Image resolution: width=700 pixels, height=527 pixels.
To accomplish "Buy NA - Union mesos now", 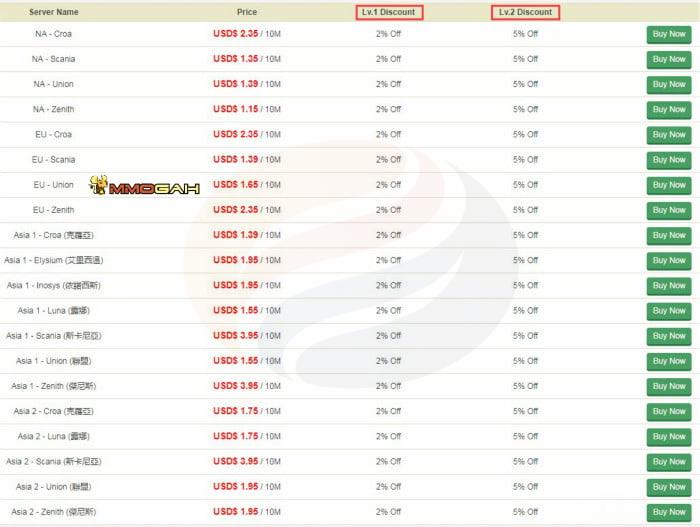I will coord(668,84).
